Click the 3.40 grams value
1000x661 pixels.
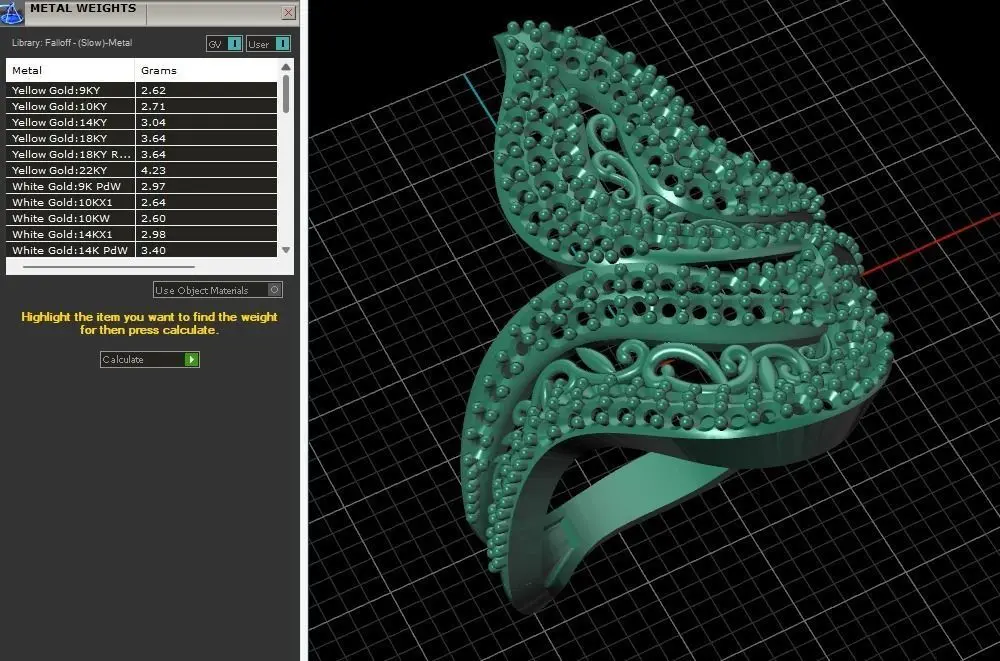153,250
